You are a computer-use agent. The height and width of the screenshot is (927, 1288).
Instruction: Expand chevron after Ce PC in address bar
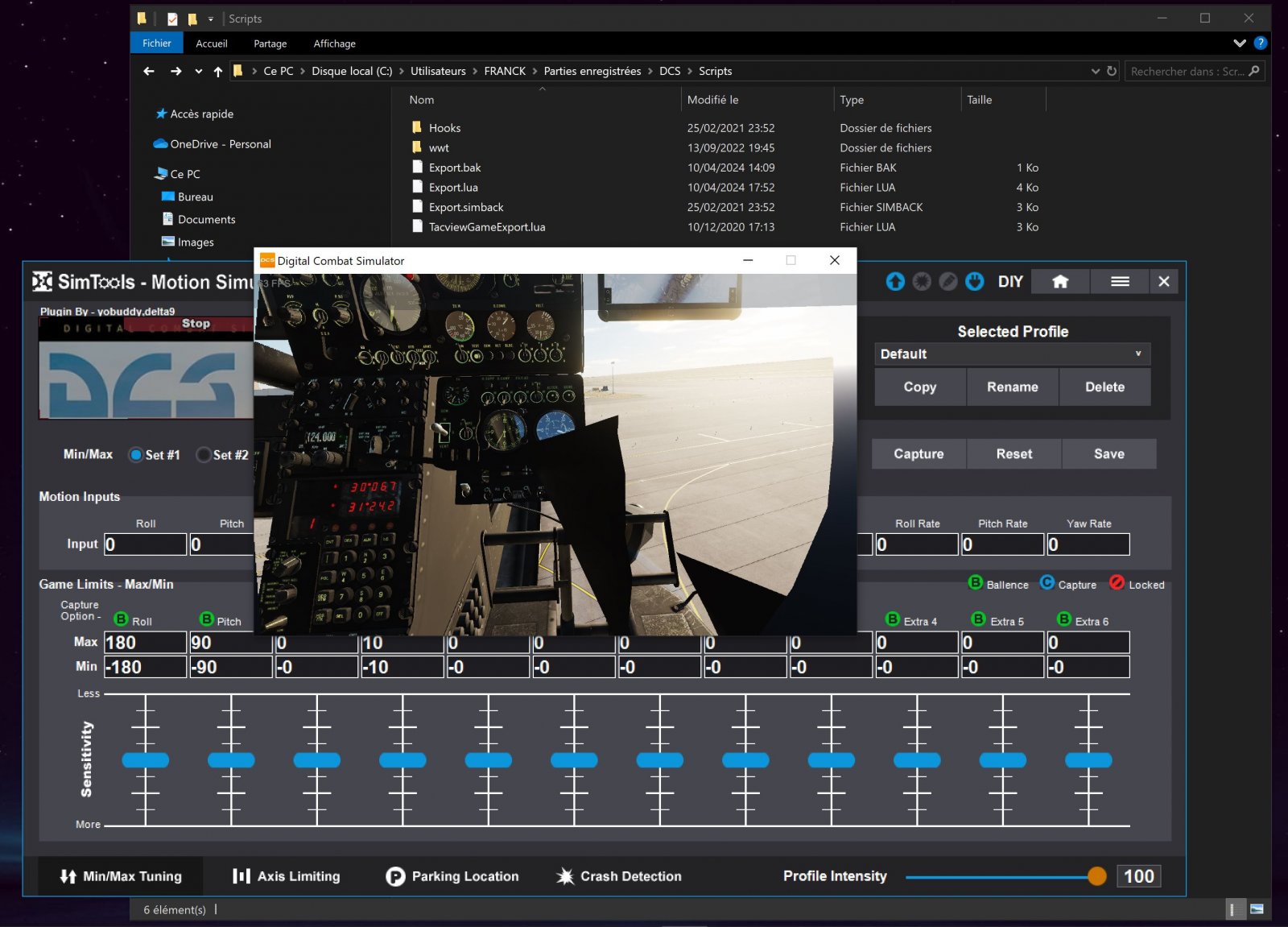click(x=303, y=71)
